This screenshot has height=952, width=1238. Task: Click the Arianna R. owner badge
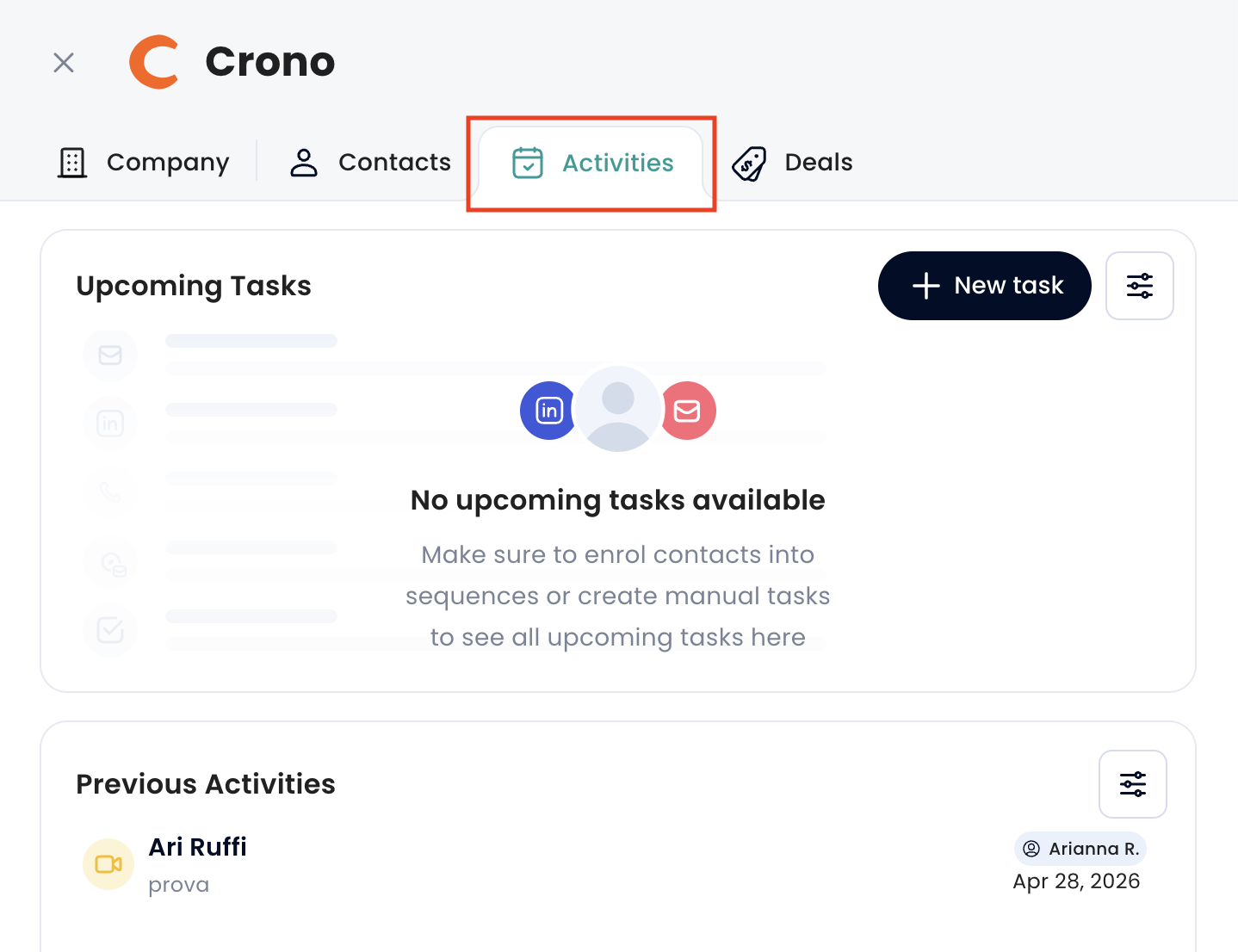coord(1080,849)
